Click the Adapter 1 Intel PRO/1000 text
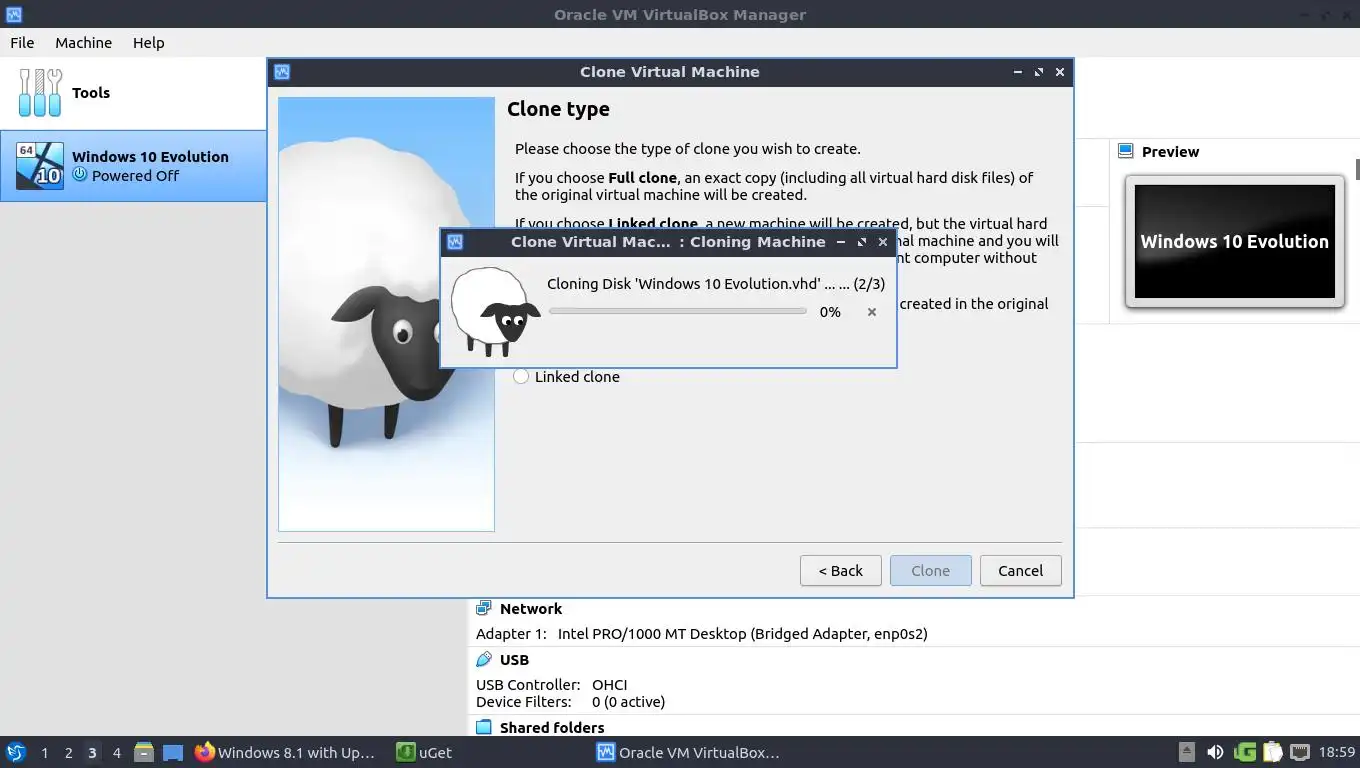 coord(743,634)
